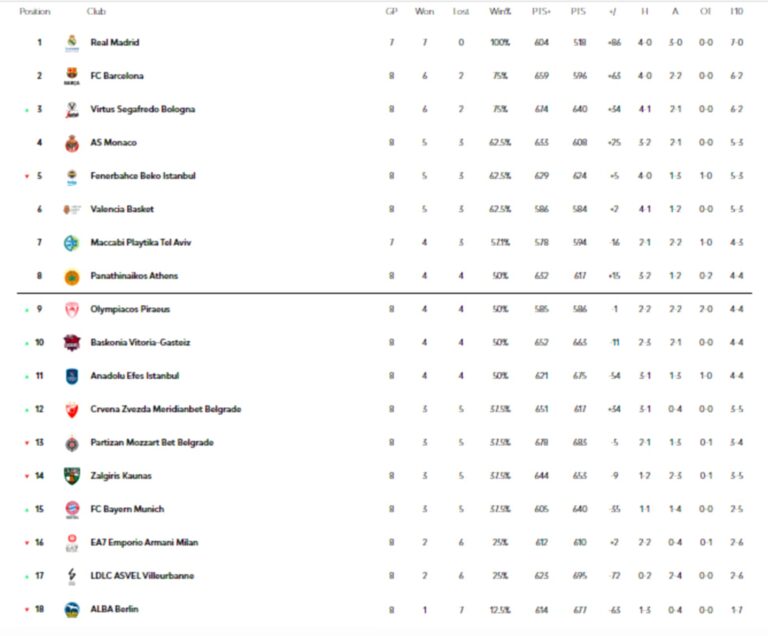Click the FC Bayern Munich logo
The width and height of the screenshot is (768, 636).
pyautogui.click(x=71, y=509)
